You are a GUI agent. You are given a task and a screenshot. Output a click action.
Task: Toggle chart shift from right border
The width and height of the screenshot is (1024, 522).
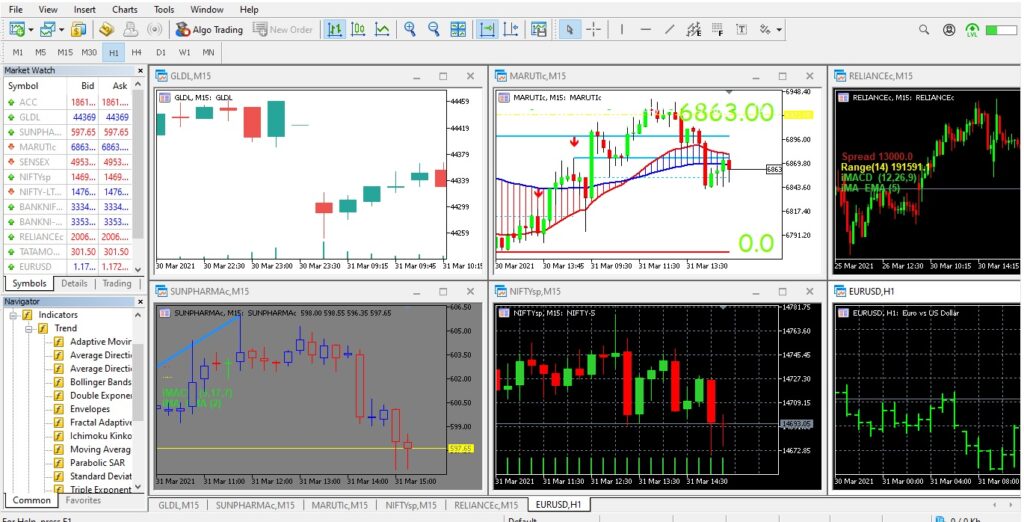[x=511, y=29]
